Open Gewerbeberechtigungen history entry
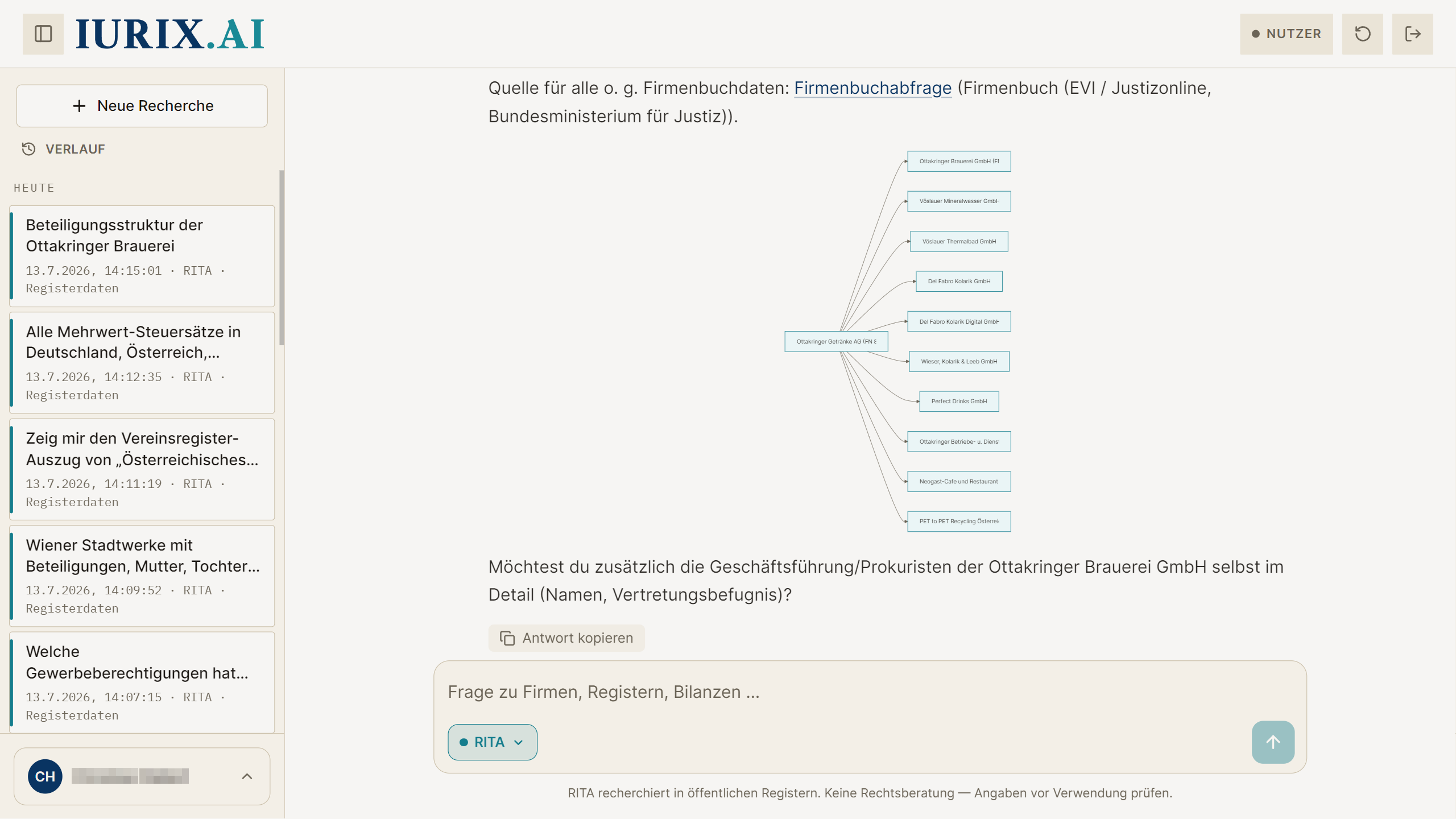Viewport: 1456px width, 819px height. pyautogui.click(x=142, y=682)
